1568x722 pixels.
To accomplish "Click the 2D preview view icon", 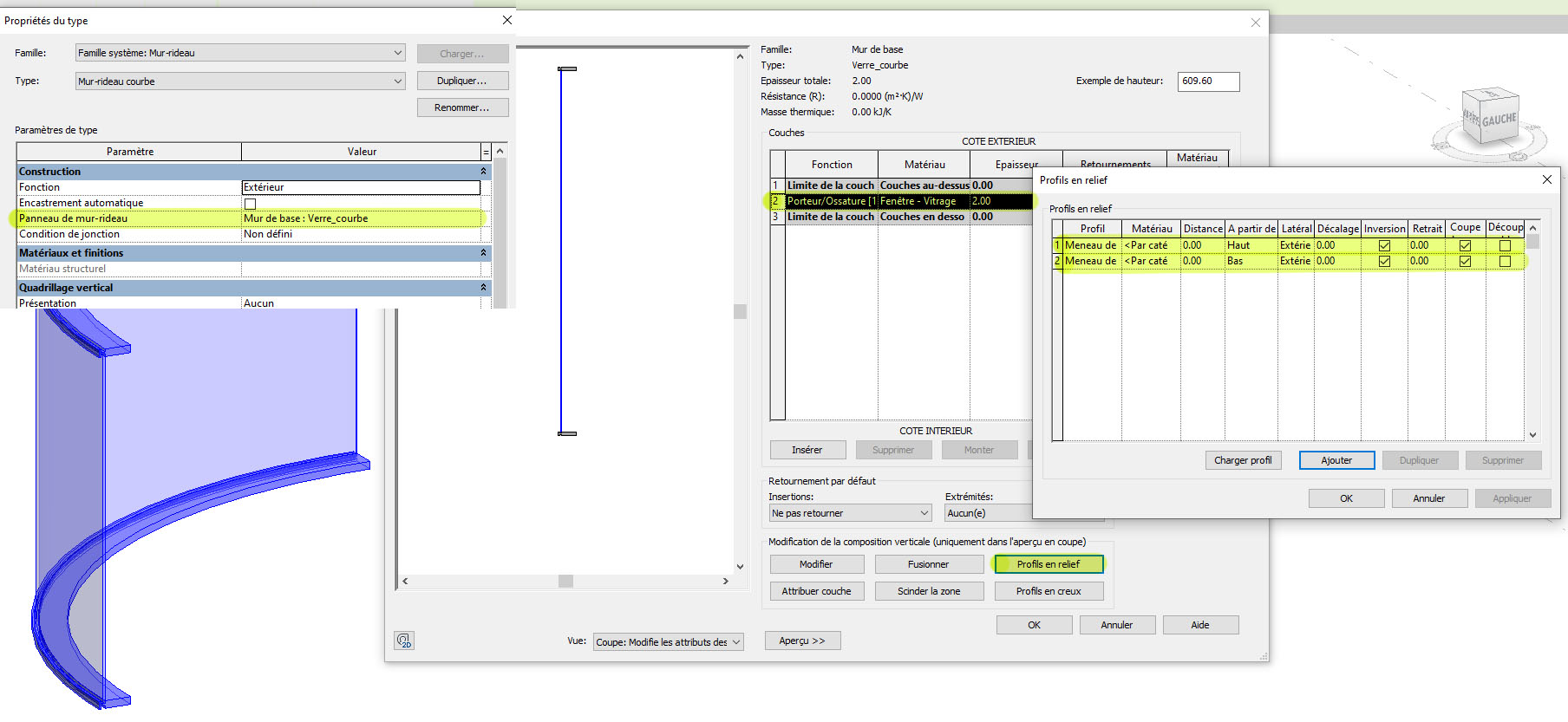I will (404, 641).
